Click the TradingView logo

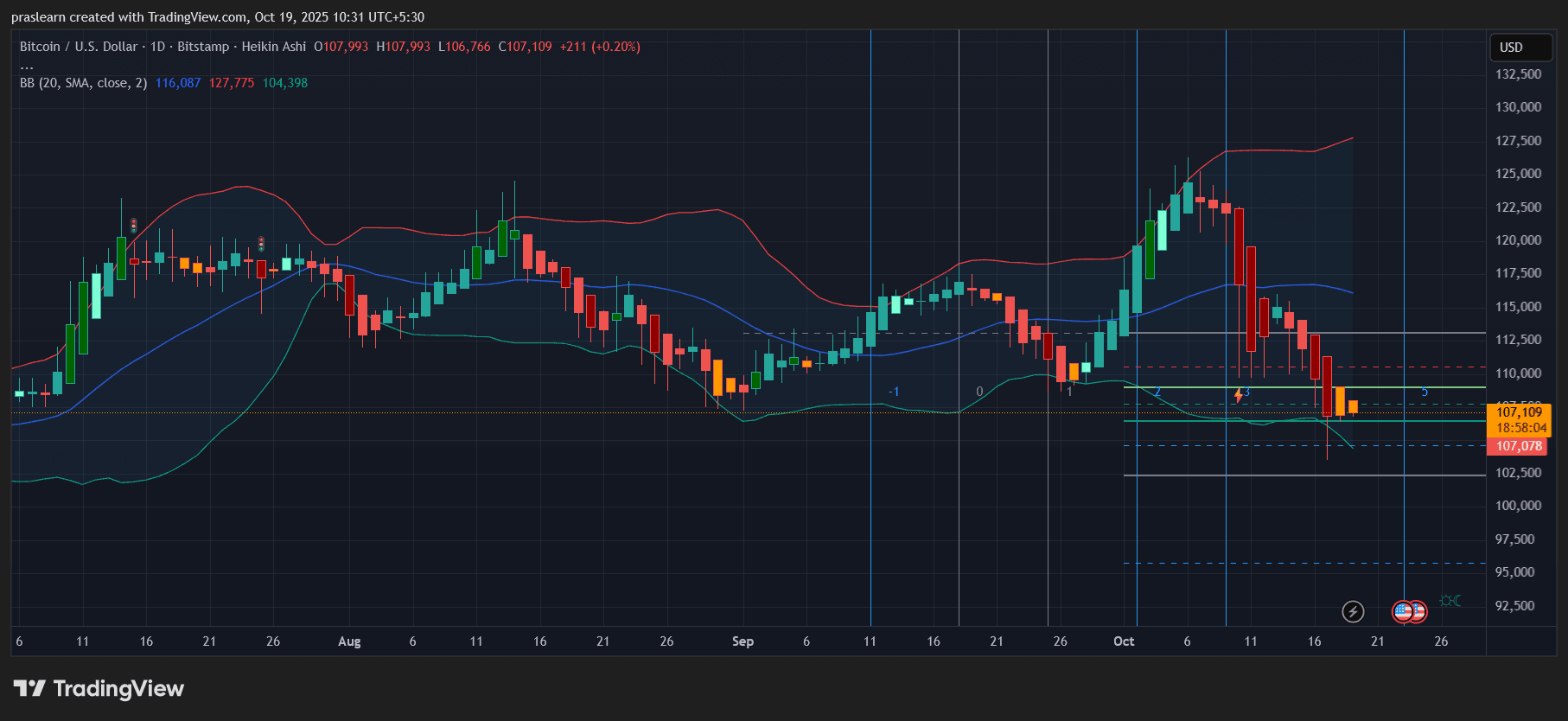click(99, 688)
